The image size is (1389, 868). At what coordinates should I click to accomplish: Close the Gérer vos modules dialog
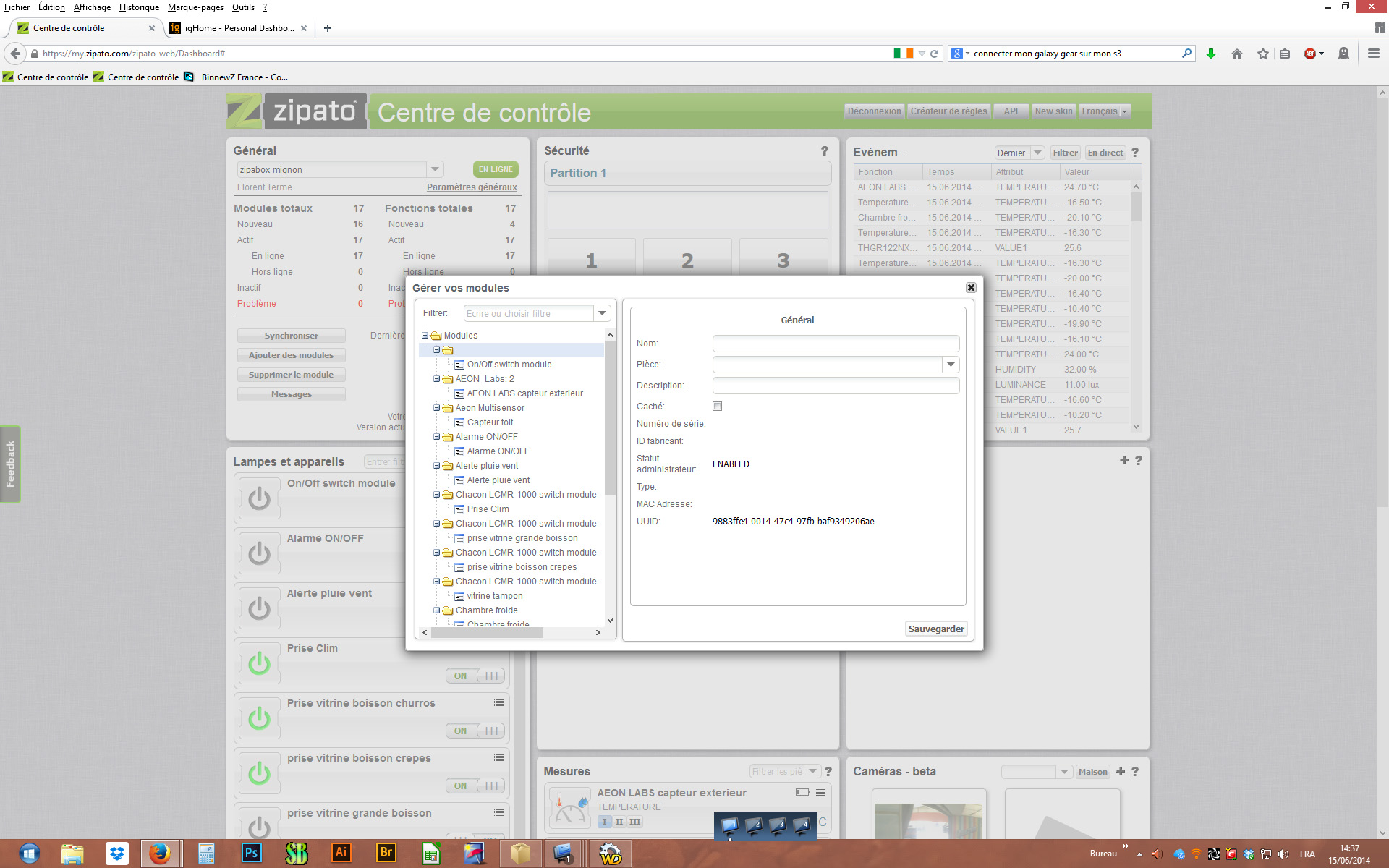tap(971, 287)
